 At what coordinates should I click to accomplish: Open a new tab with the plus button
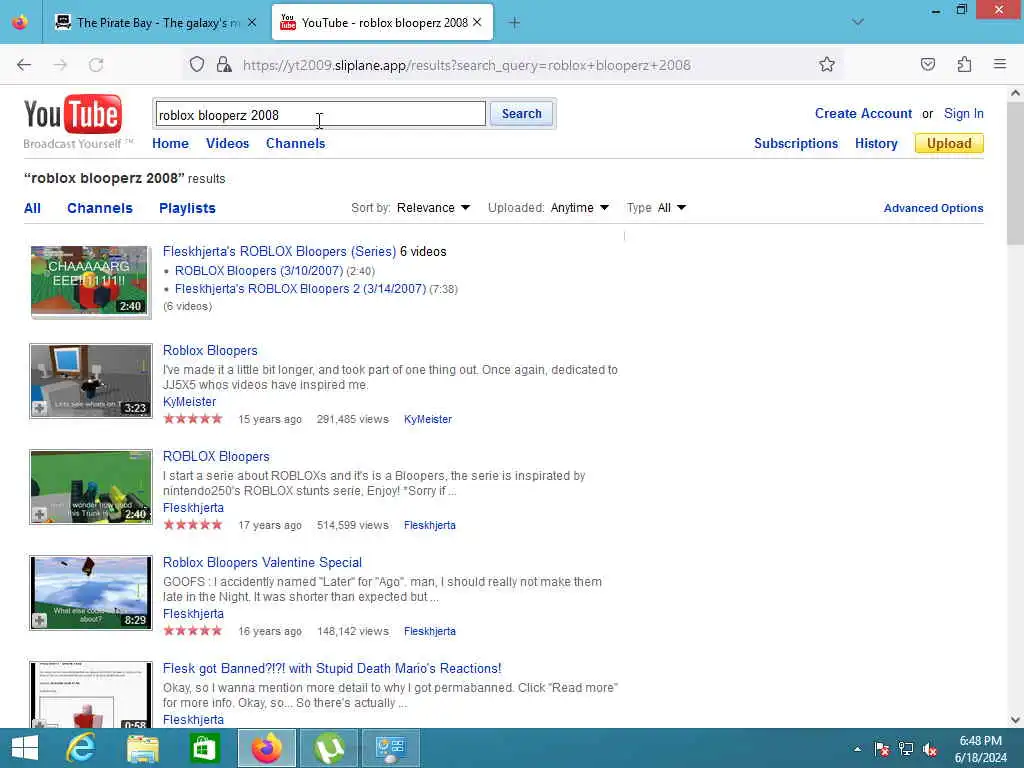tap(515, 23)
